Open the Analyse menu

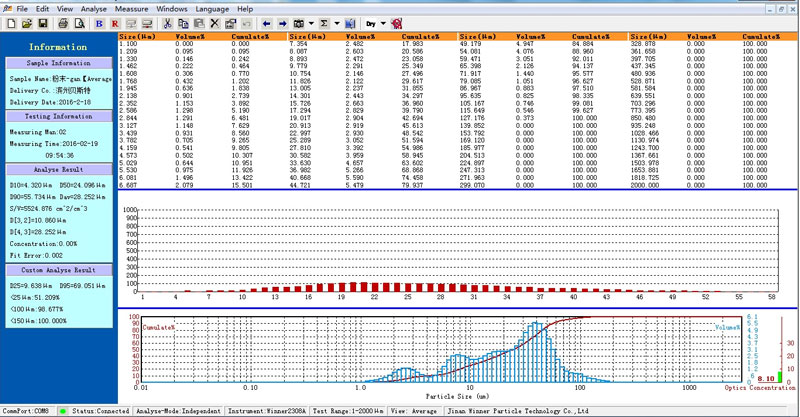coord(93,7)
